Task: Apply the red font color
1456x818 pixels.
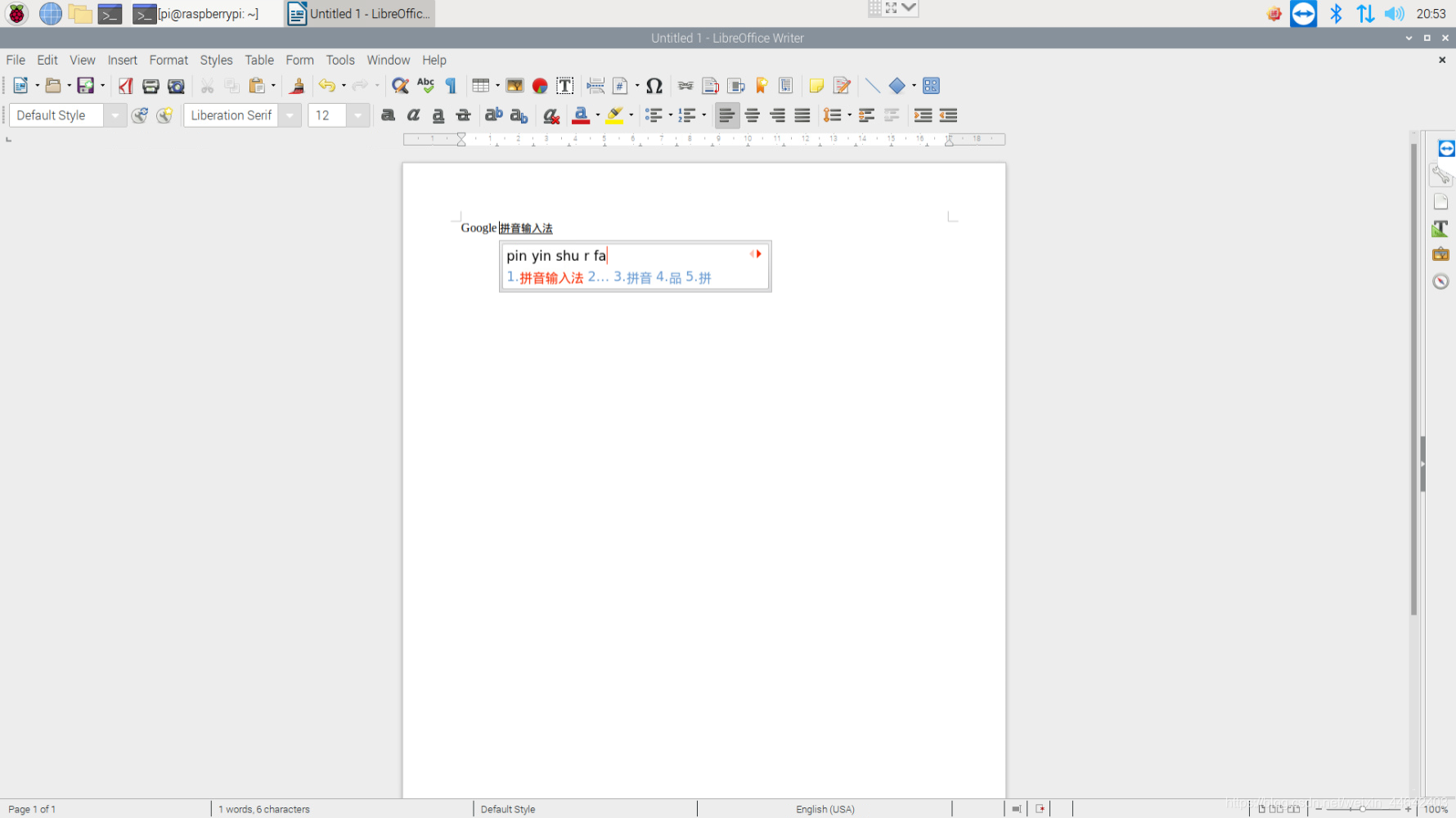Action: (x=582, y=115)
